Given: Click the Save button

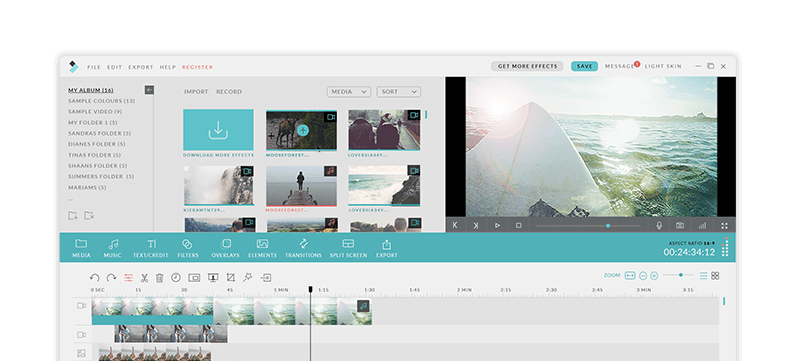Looking at the screenshot, I should point(584,66).
